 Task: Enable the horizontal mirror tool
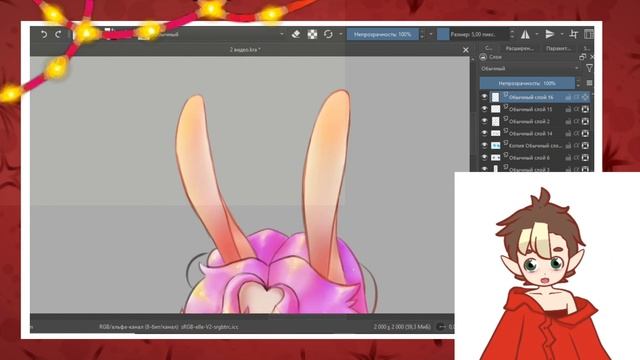point(525,34)
